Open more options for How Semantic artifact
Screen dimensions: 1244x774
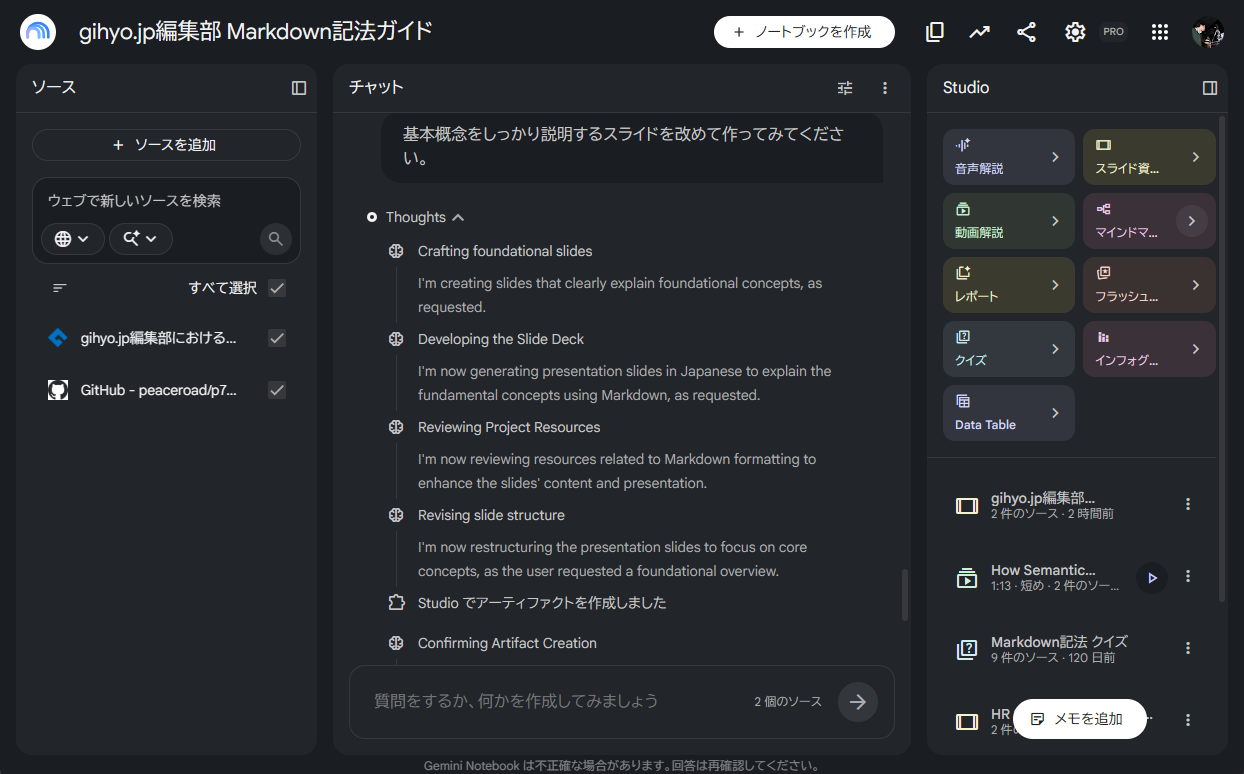pyautogui.click(x=1188, y=577)
